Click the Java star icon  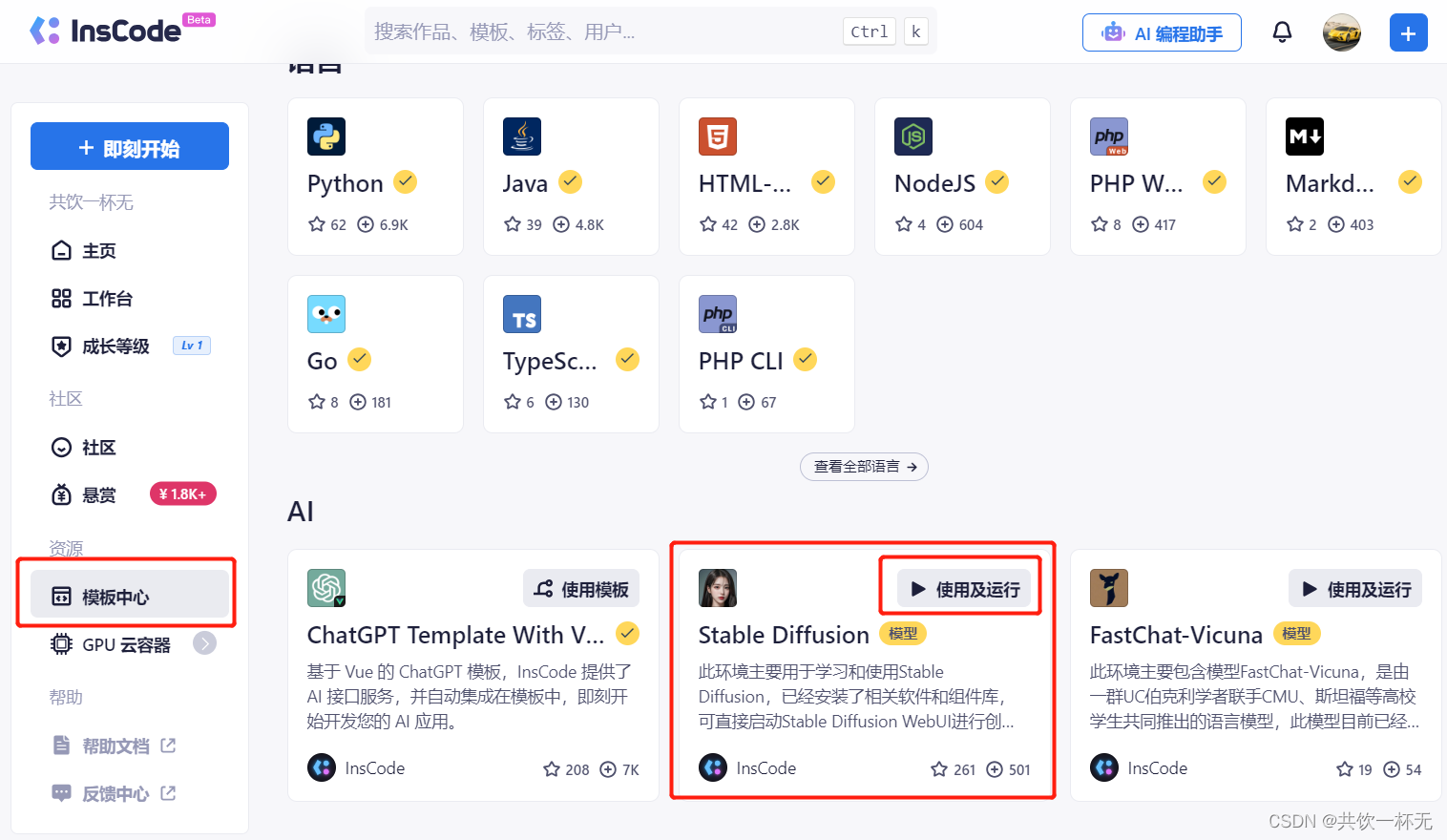point(513,224)
